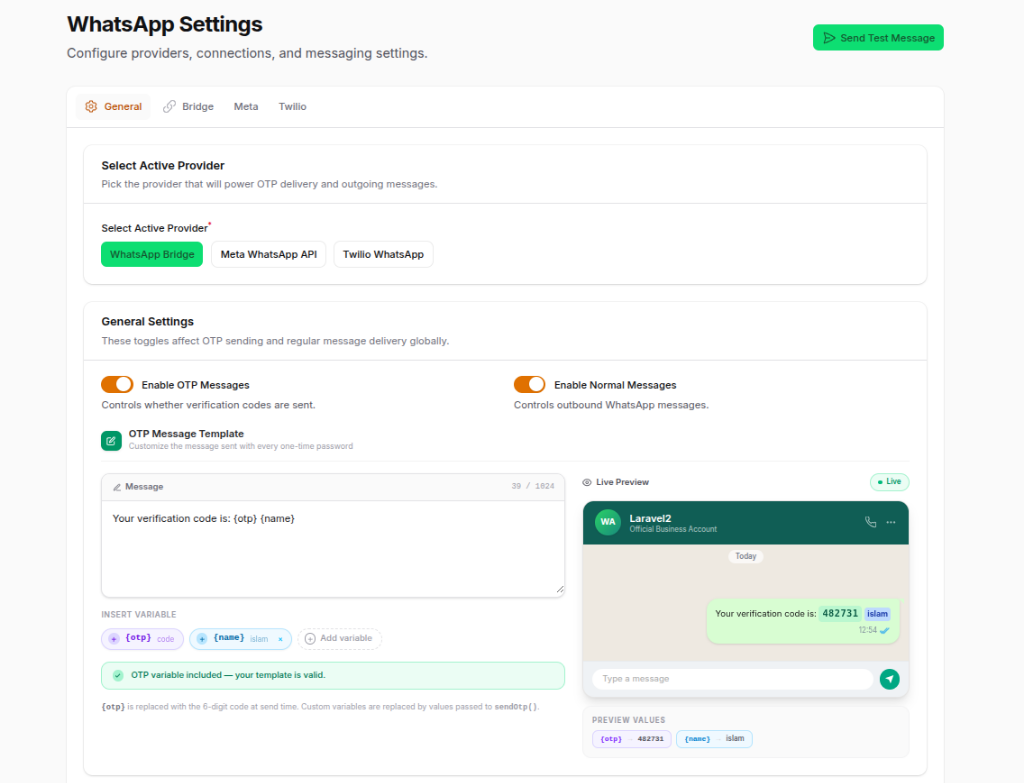Click the Today date label in chat
This screenshot has height=783, width=1024.
pyautogui.click(x=746, y=556)
